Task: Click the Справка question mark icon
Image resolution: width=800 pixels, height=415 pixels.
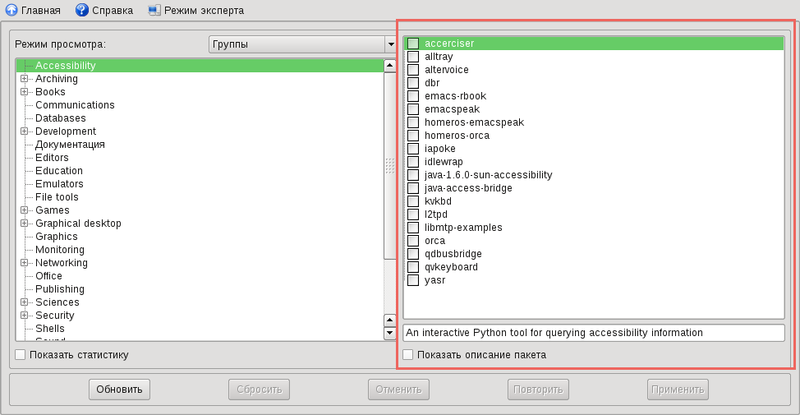Action: point(82,10)
